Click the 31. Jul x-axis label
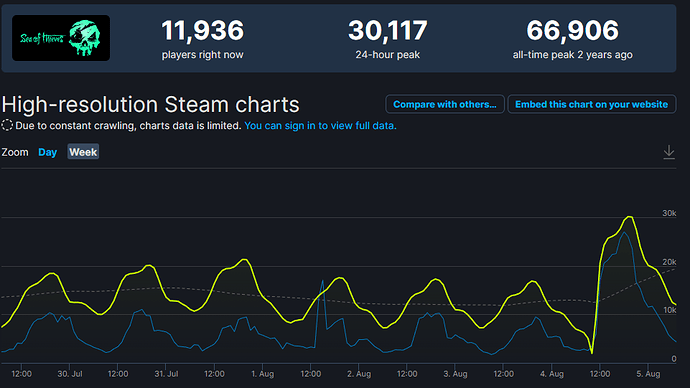The height and width of the screenshot is (388, 690). coord(166,374)
